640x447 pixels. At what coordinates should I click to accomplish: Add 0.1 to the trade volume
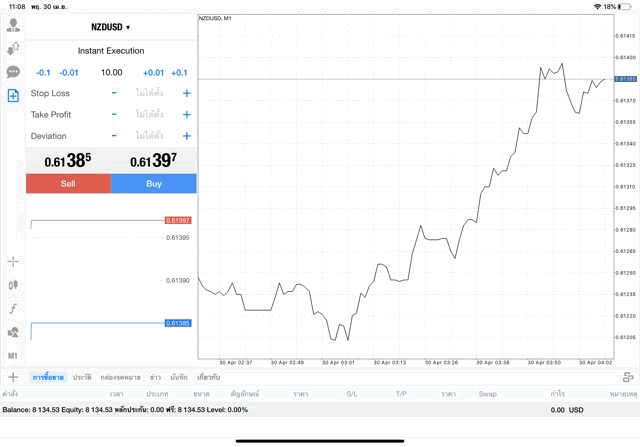pyautogui.click(x=180, y=72)
